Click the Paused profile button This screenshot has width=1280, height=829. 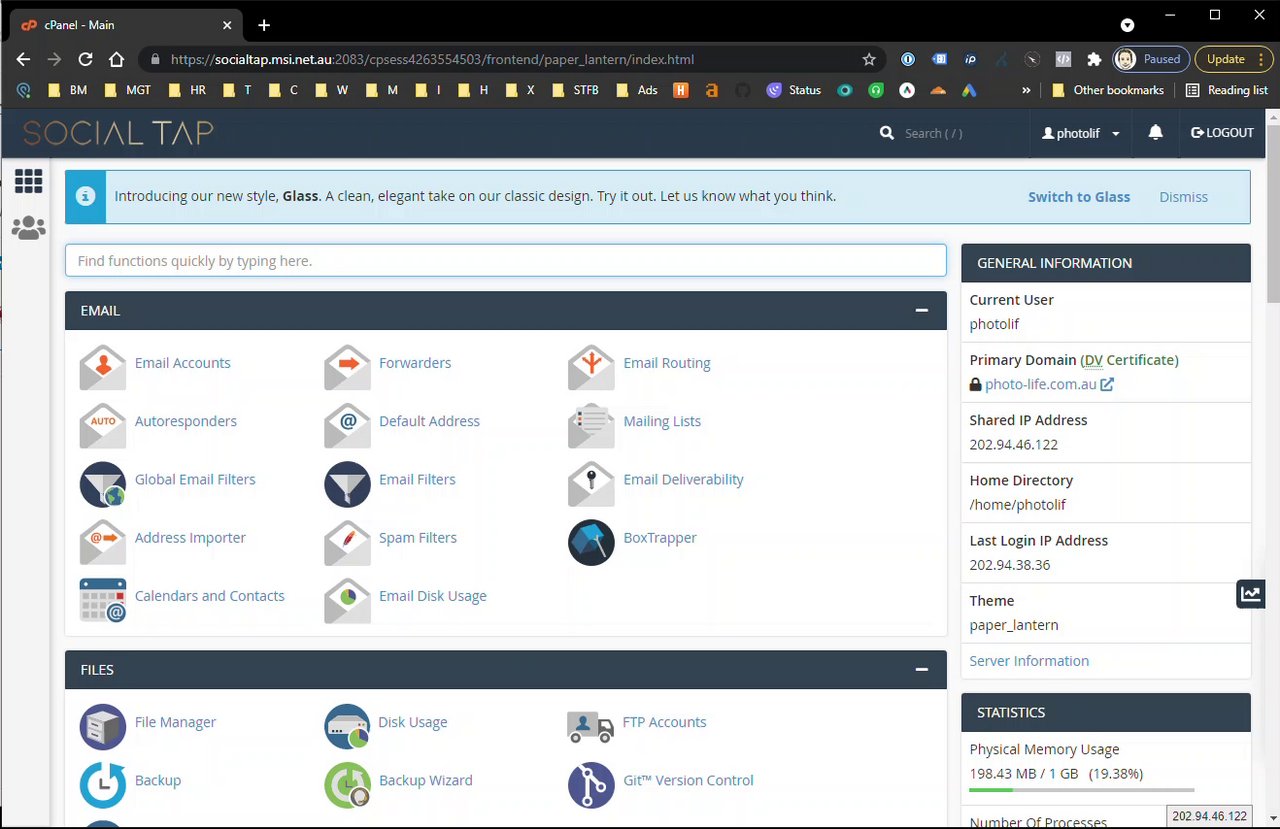[1151, 59]
